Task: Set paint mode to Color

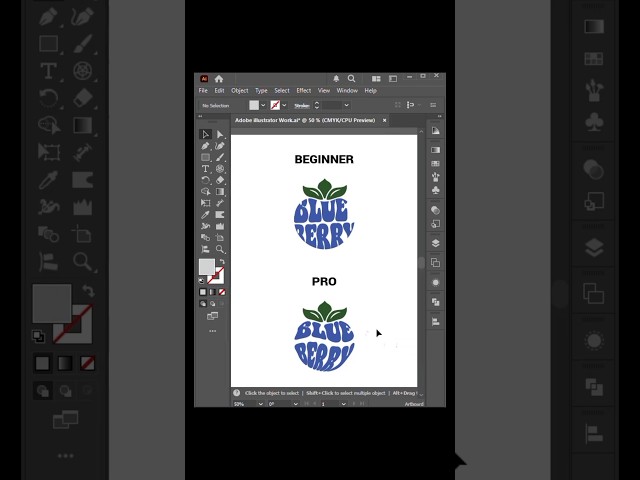Action: click(x=203, y=292)
